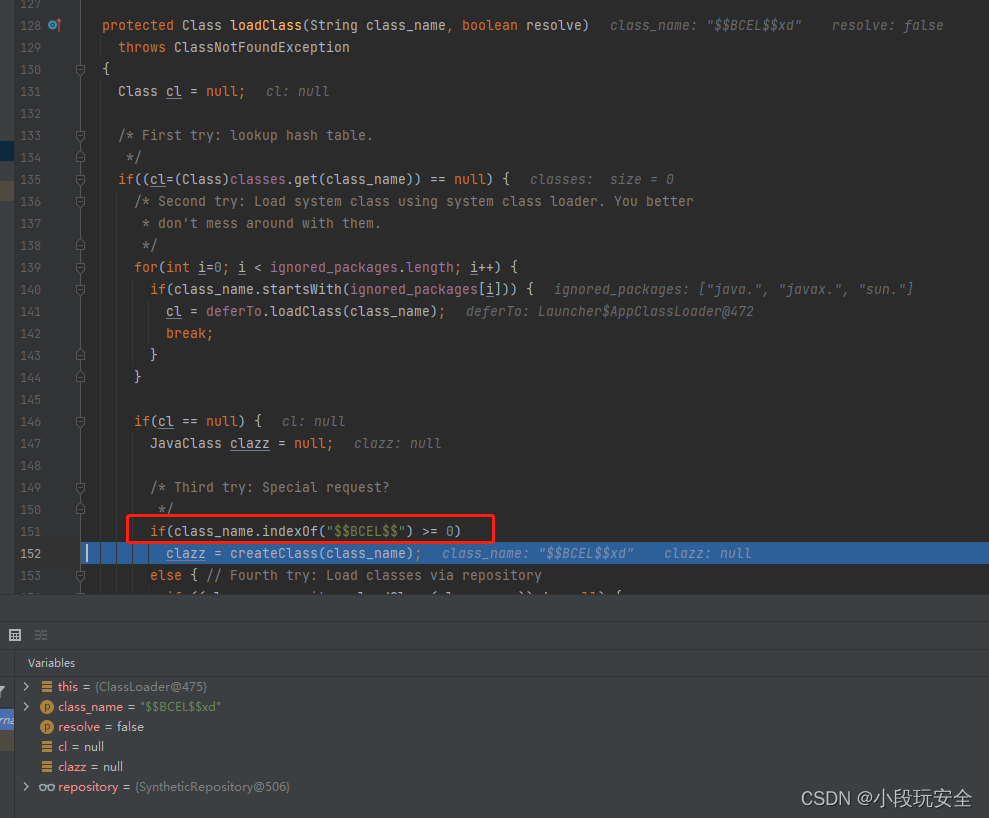Image resolution: width=989 pixels, height=818 pixels.
Task: Collapse the for loop fold at line 139
Action: click(x=80, y=267)
